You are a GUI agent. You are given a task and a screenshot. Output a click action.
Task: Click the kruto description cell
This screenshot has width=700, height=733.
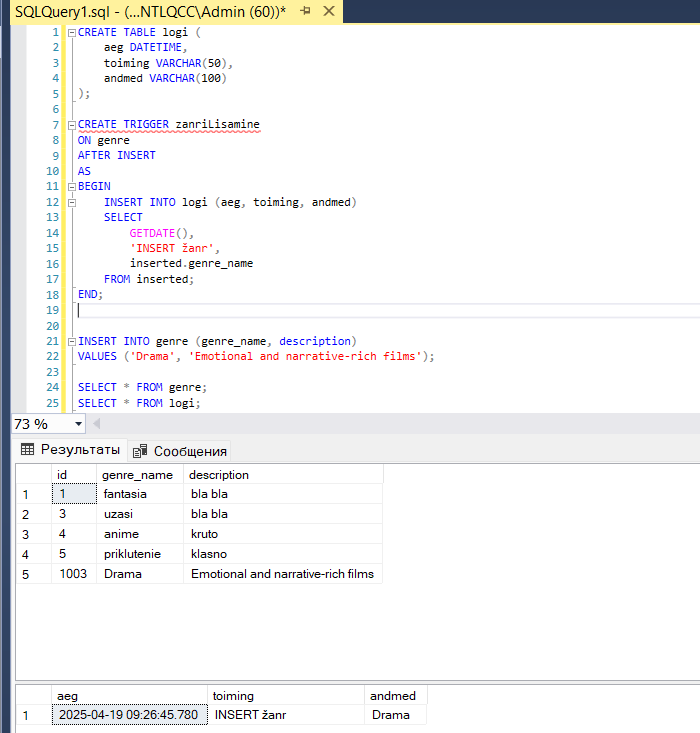283,534
